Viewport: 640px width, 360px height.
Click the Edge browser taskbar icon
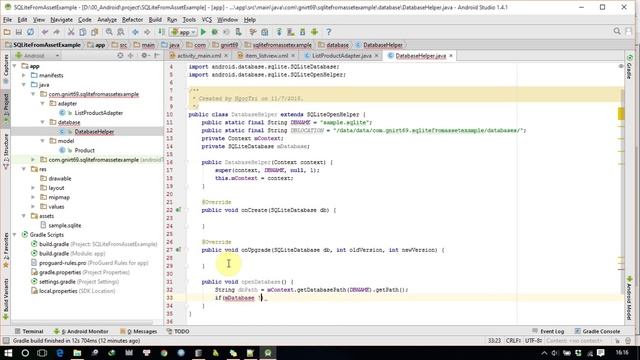(x=60, y=353)
